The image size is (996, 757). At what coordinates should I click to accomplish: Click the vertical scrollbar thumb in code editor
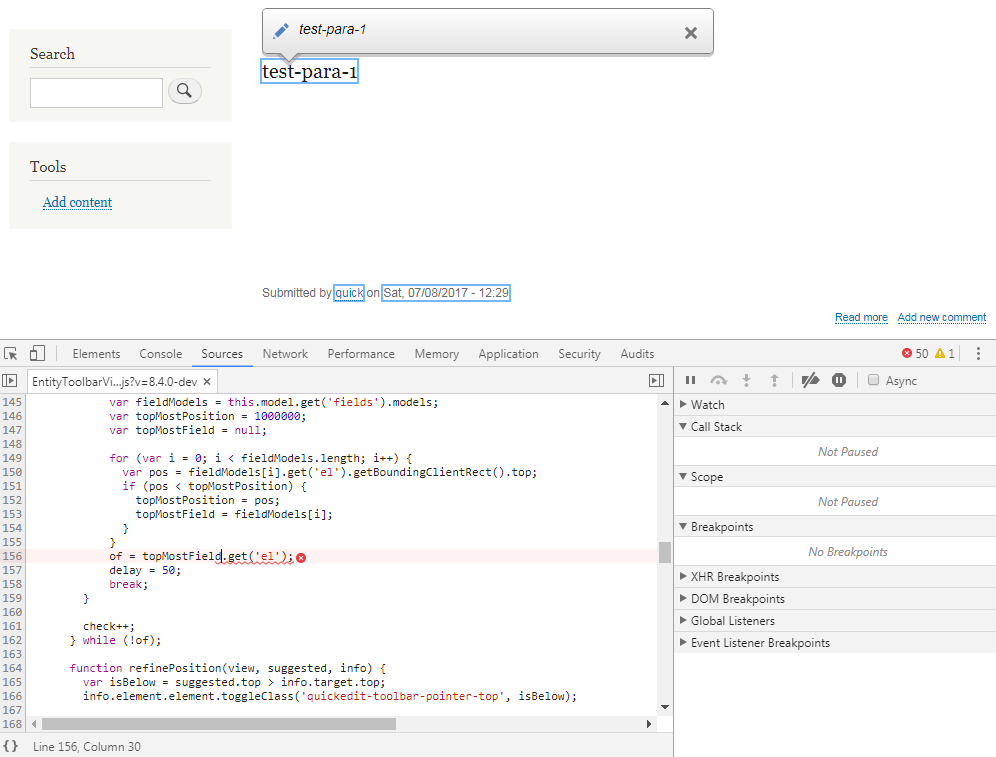[x=664, y=553]
